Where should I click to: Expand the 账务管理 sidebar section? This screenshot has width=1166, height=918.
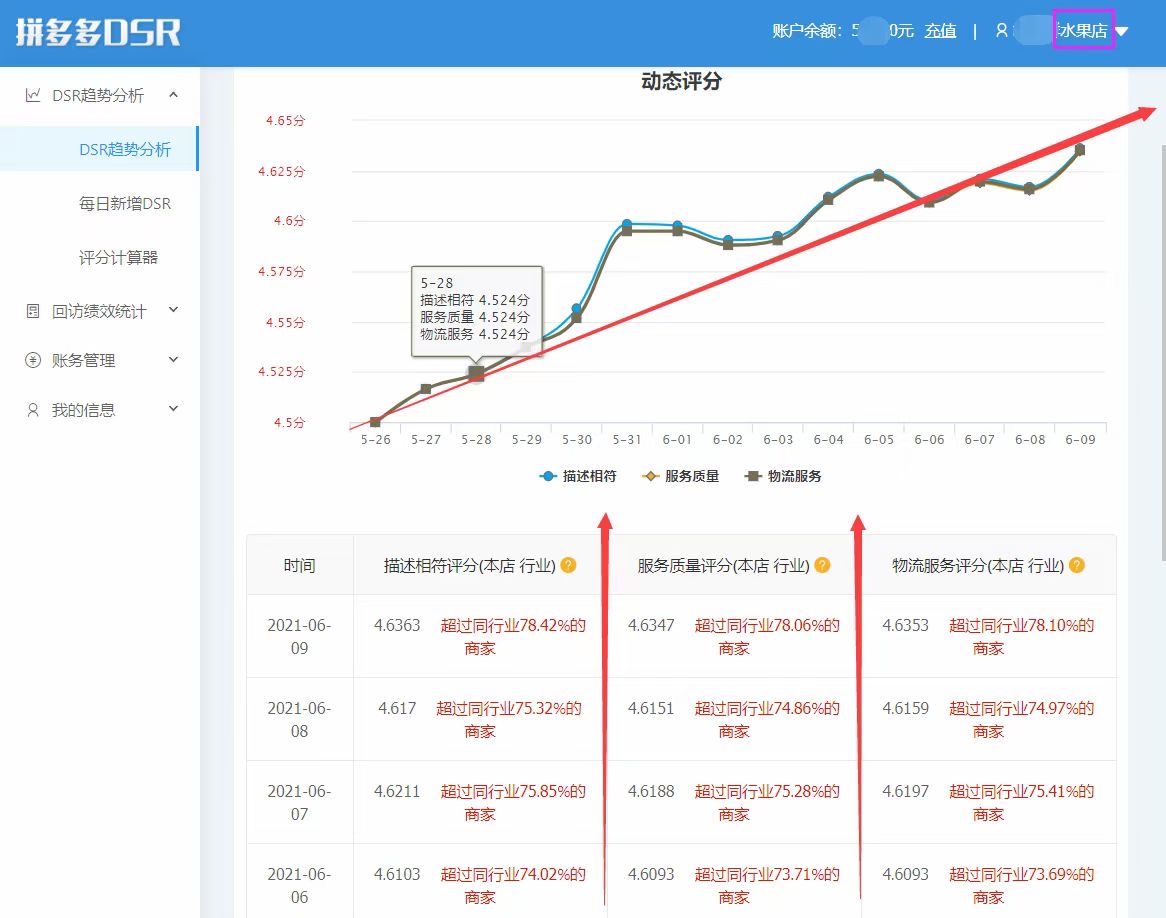coord(173,359)
